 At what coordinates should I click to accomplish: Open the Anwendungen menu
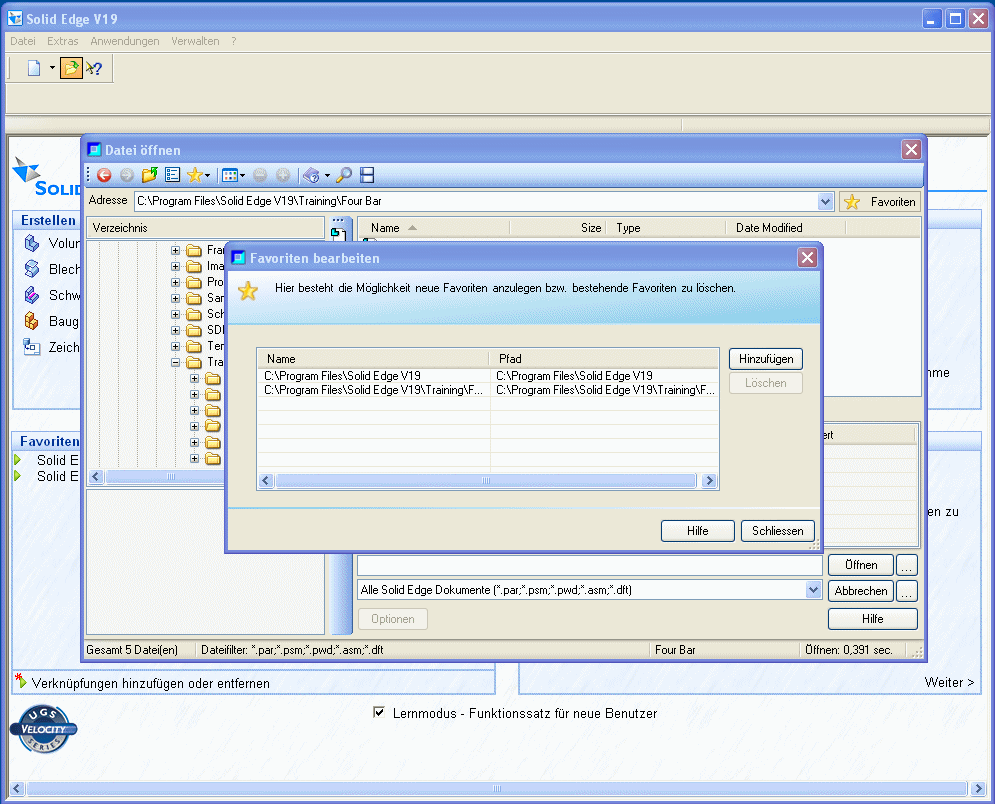(125, 41)
